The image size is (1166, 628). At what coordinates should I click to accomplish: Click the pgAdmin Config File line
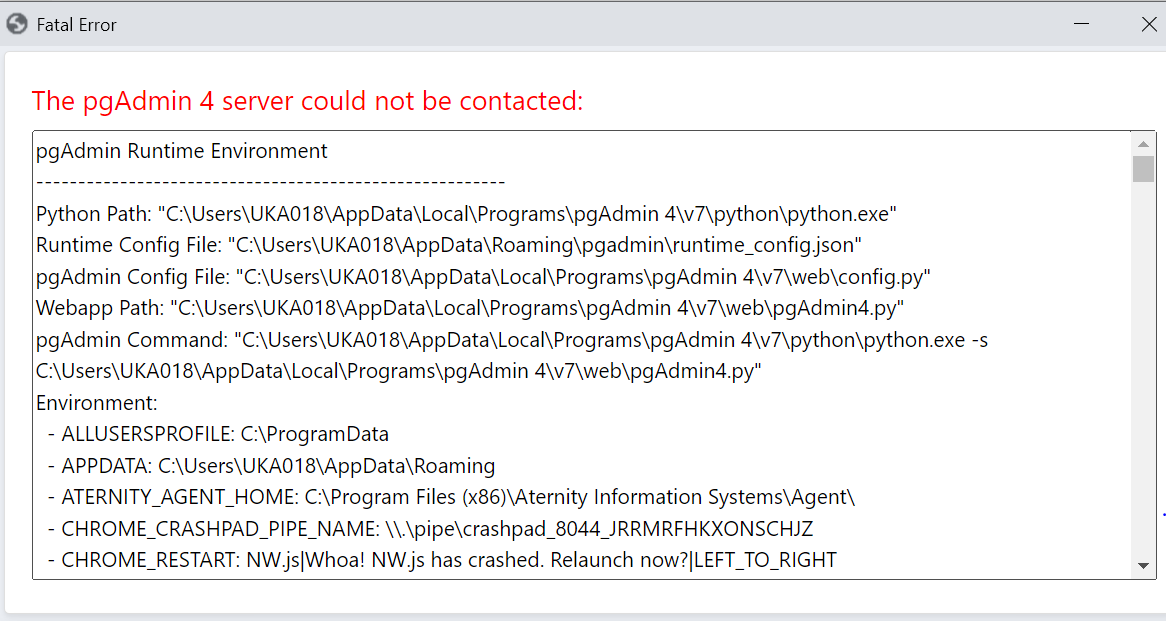pos(483,277)
